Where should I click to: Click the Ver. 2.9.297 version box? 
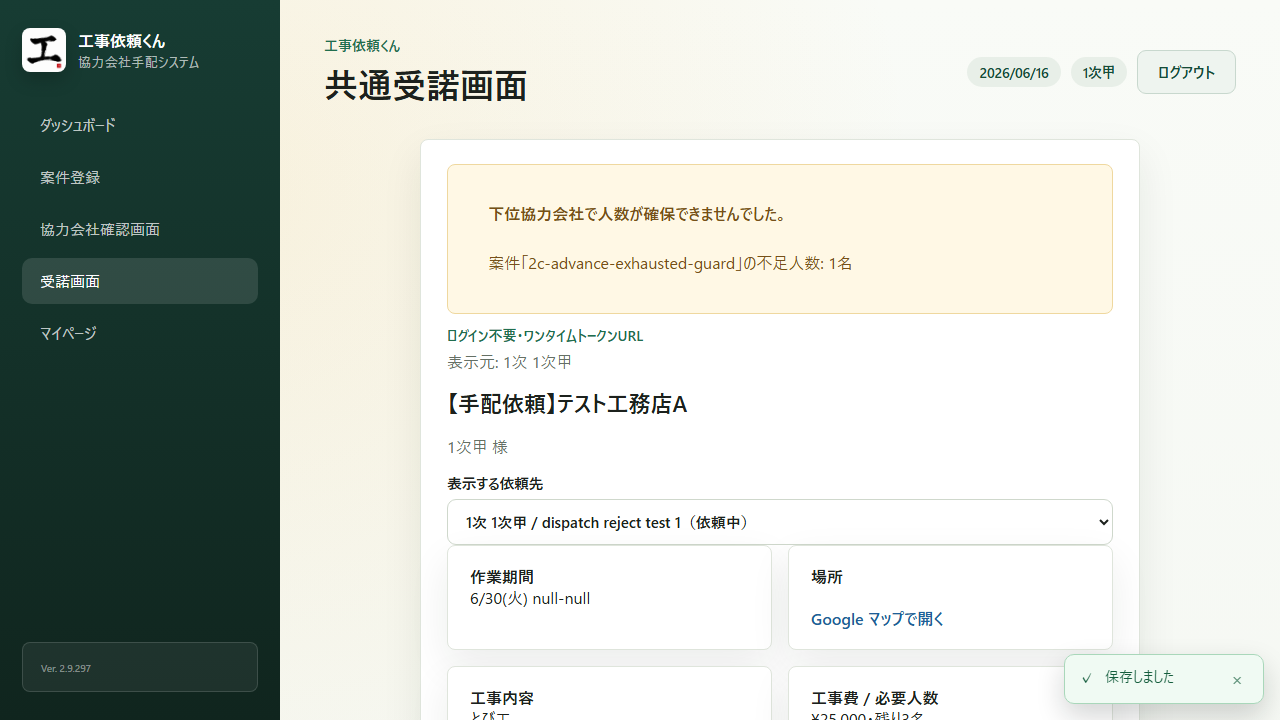point(140,667)
